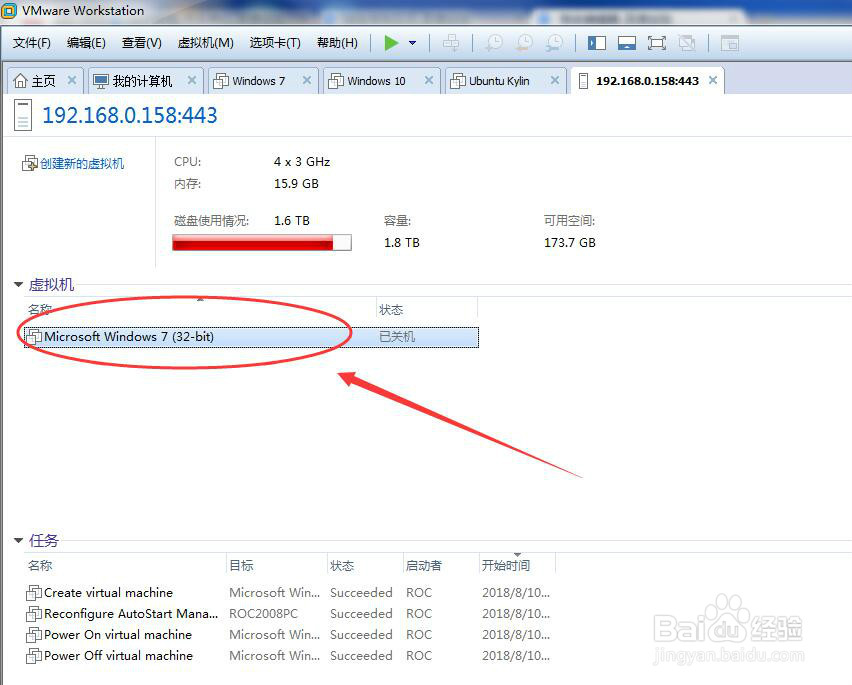The image size is (852, 685).
Task: Click the 4 x 3 GHz CPU value
Action: [302, 162]
